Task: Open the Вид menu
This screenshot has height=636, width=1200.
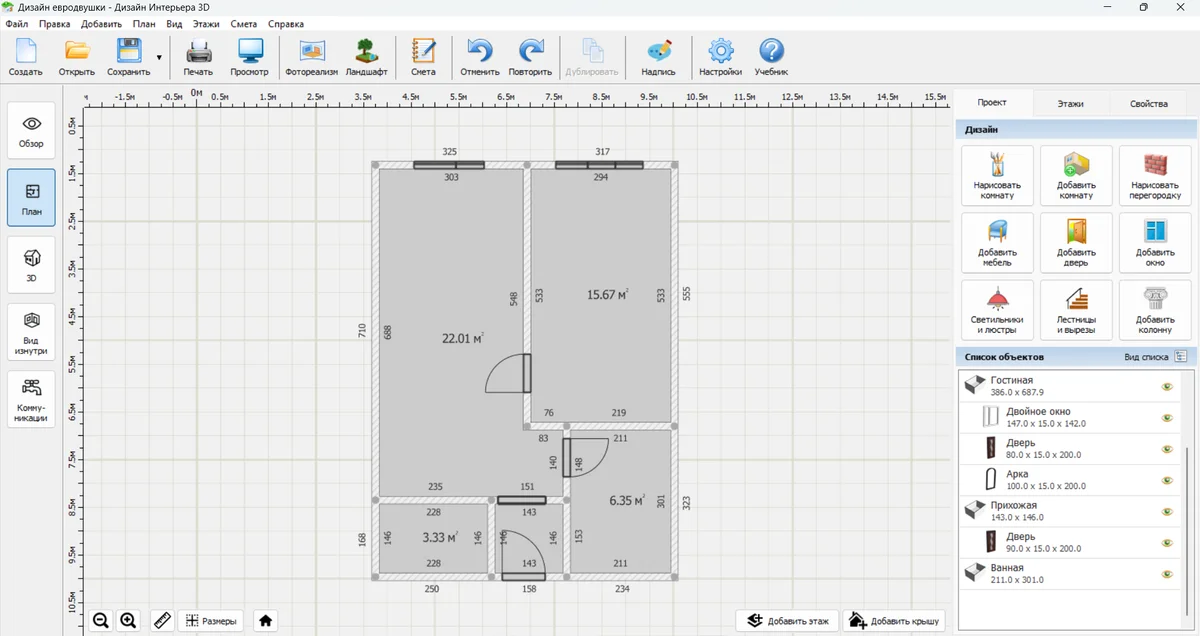Action: pyautogui.click(x=174, y=23)
